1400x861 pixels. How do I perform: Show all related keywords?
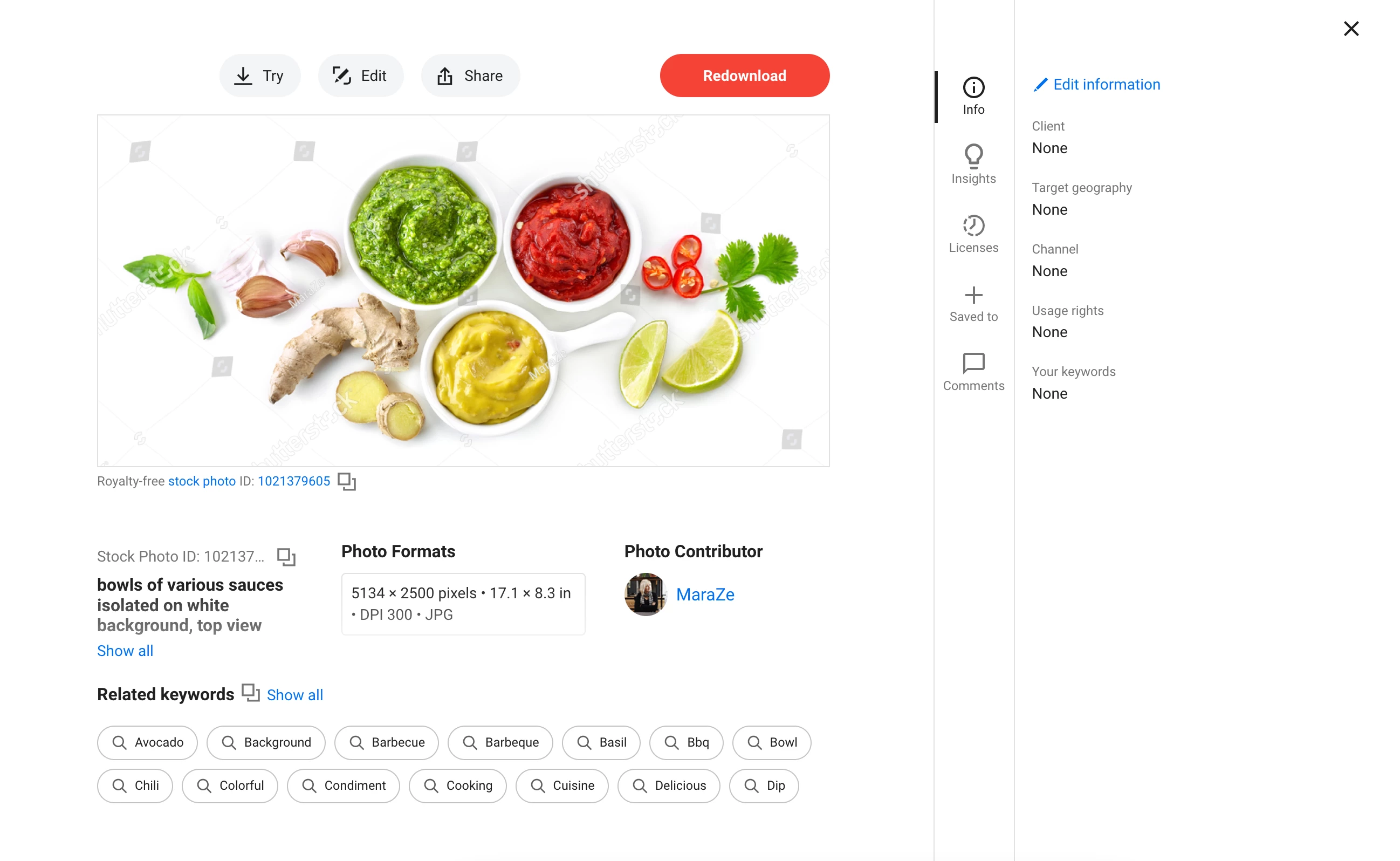[295, 695]
